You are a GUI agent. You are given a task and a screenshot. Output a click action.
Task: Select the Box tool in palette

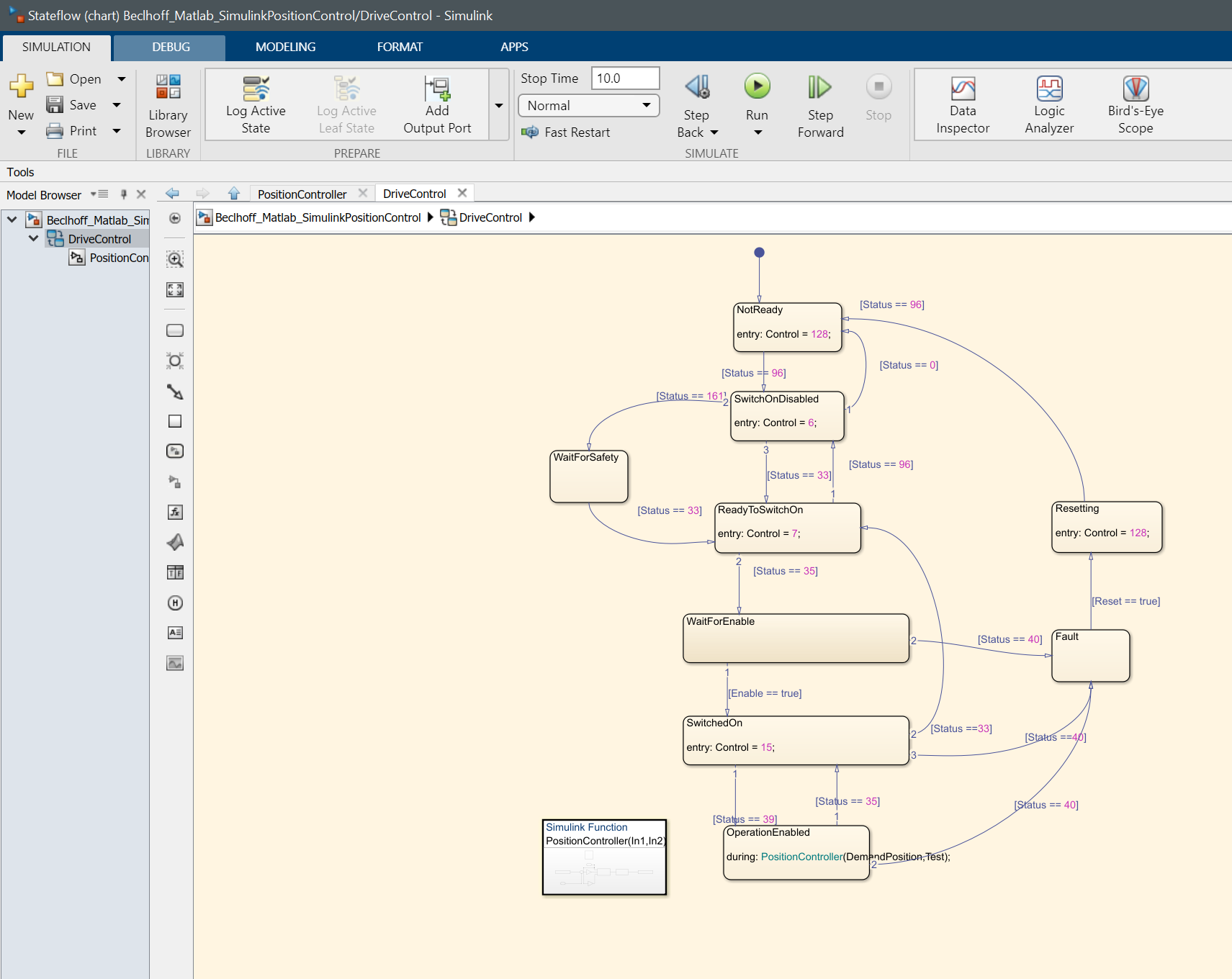(x=175, y=421)
